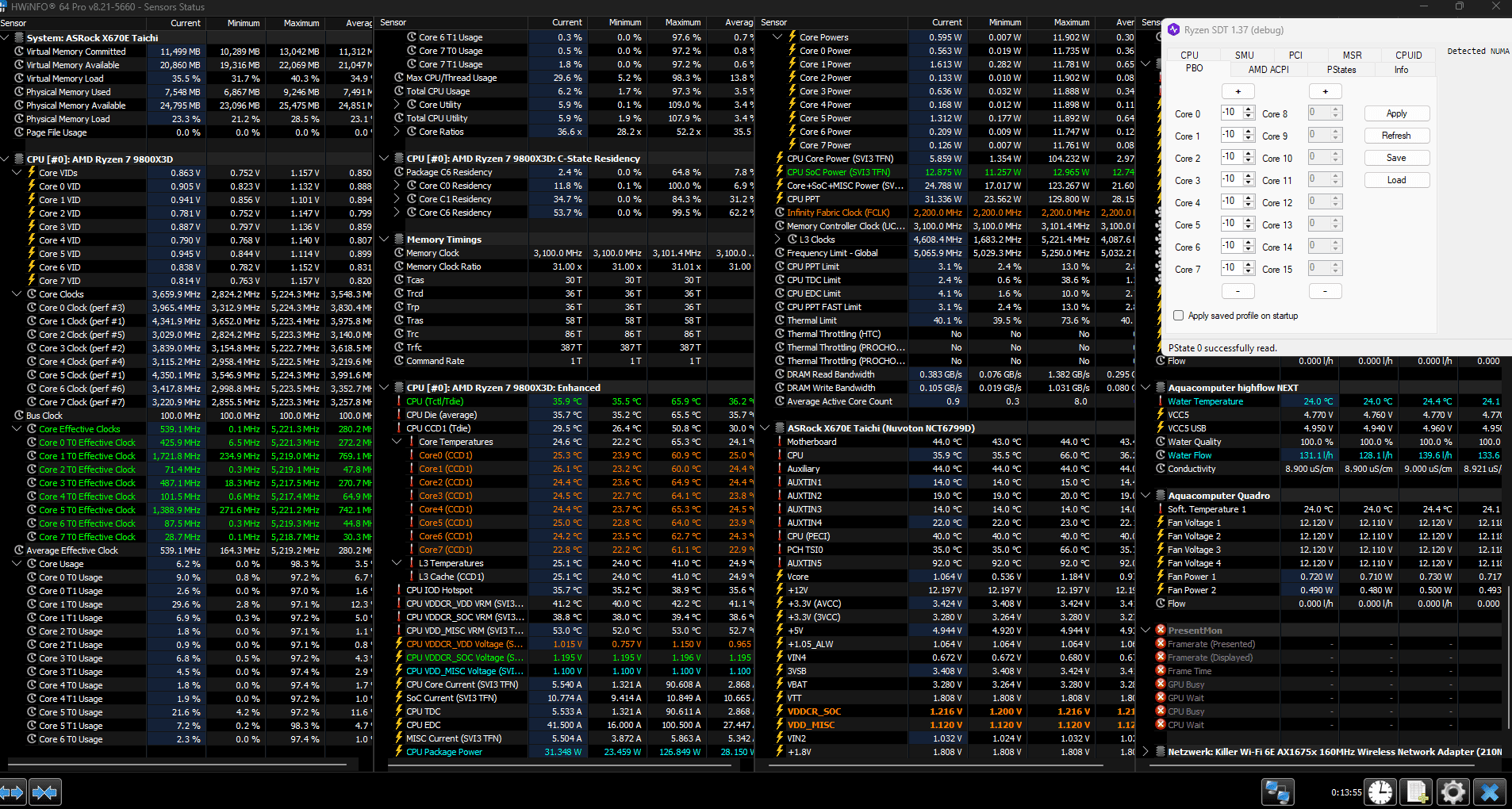Collapse the Core Effective Clocks node

coord(17,429)
